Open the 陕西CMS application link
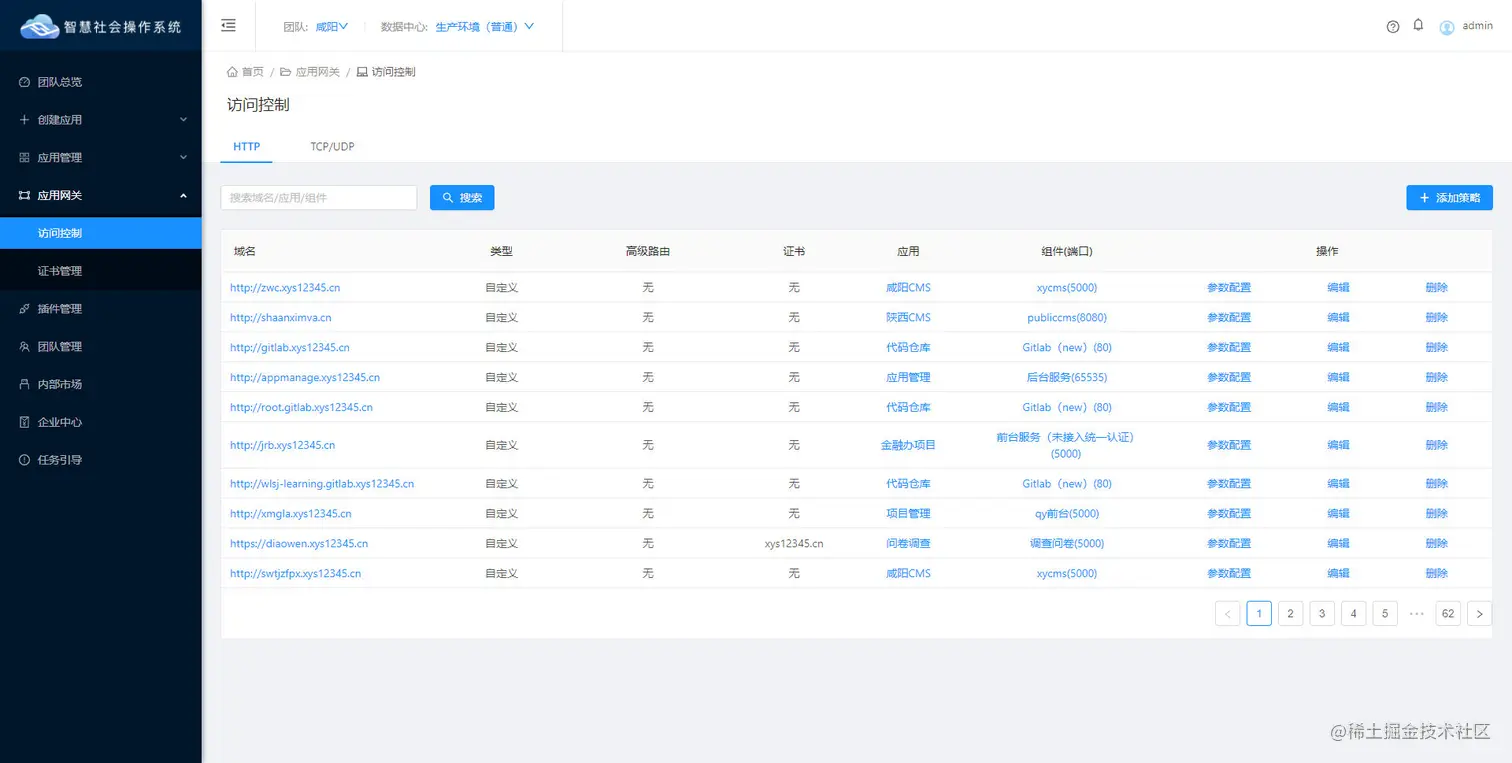 click(x=908, y=318)
